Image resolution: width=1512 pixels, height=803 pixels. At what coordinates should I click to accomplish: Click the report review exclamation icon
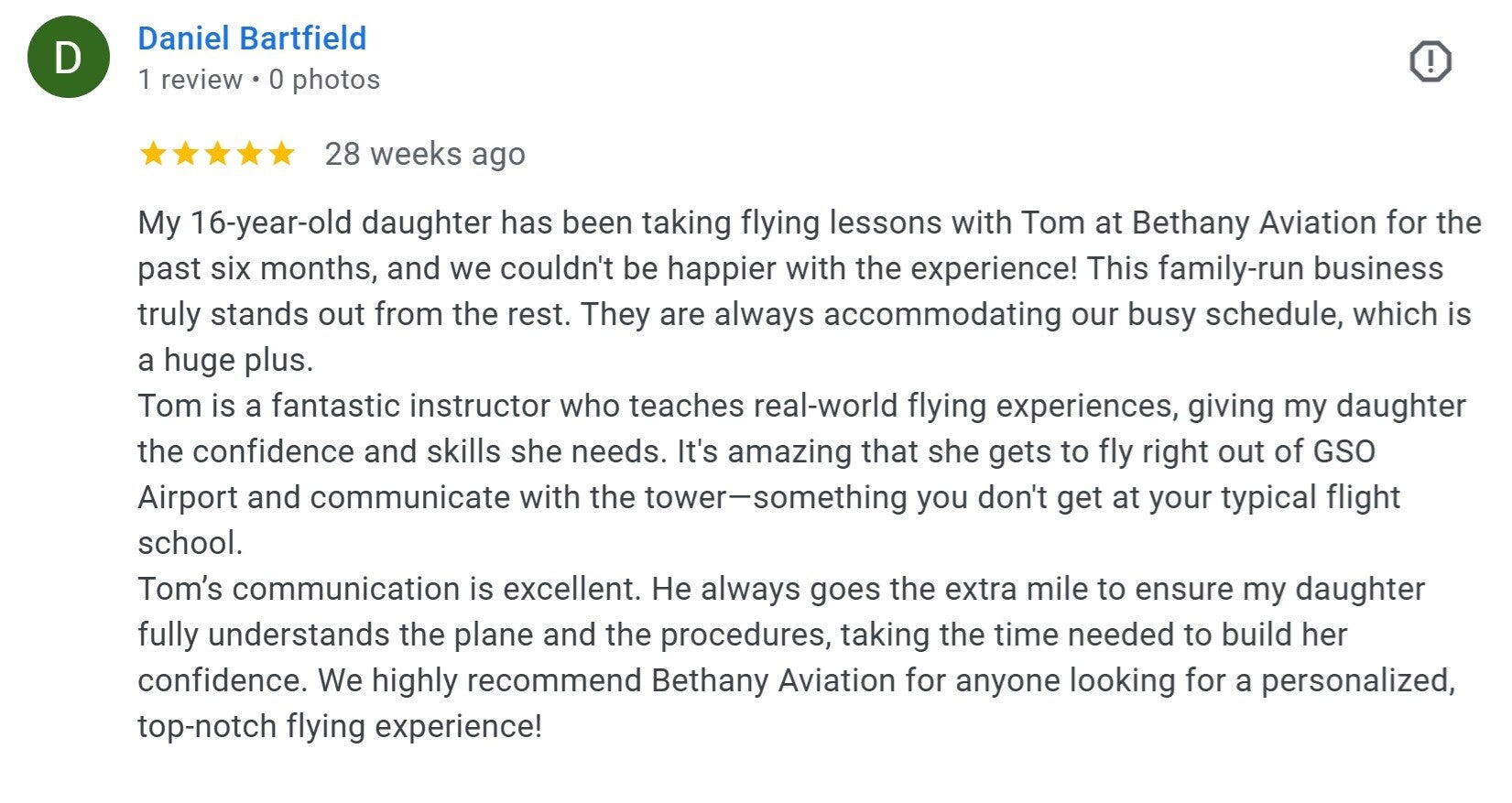[1430, 62]
